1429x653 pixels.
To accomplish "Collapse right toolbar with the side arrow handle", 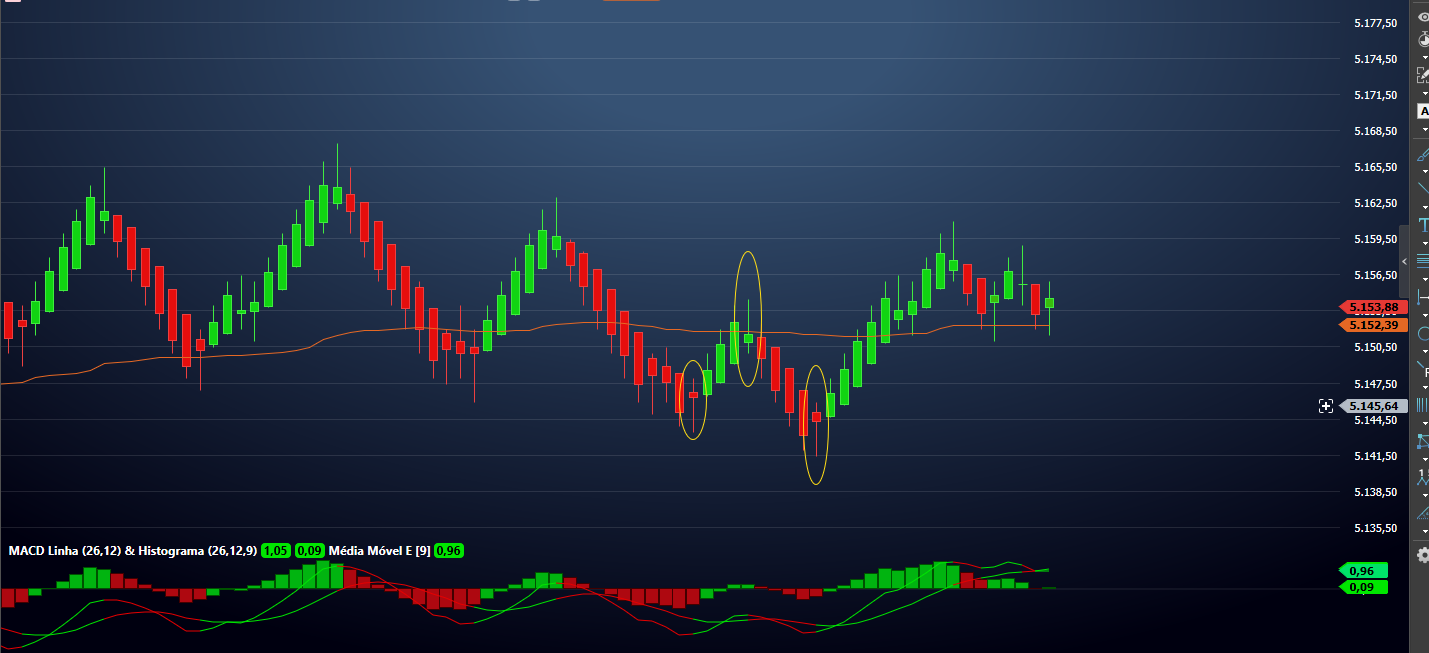I will pyautogui.click(x=1404, y=262).
